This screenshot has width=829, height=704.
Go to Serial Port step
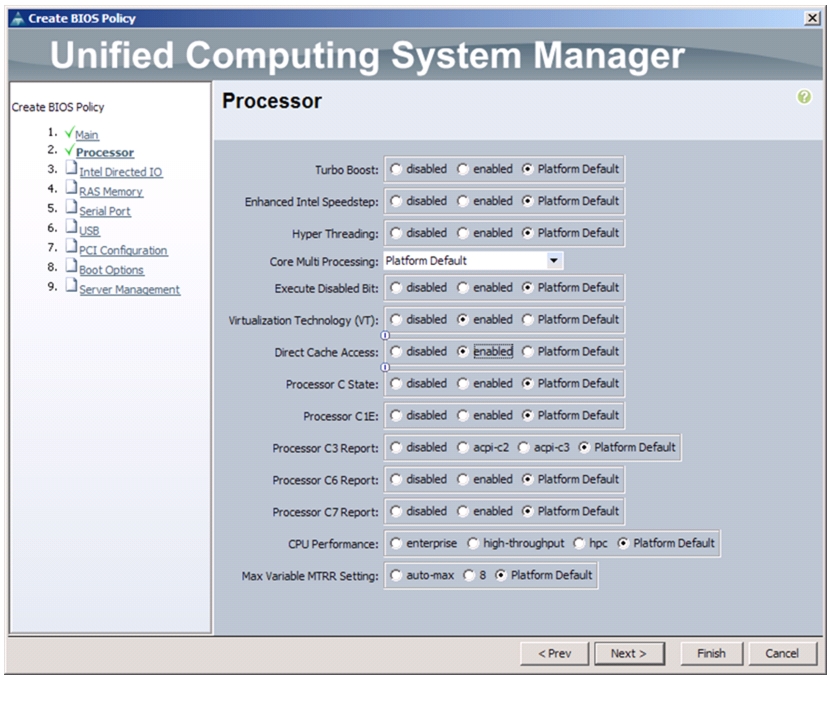coord(105,211)
